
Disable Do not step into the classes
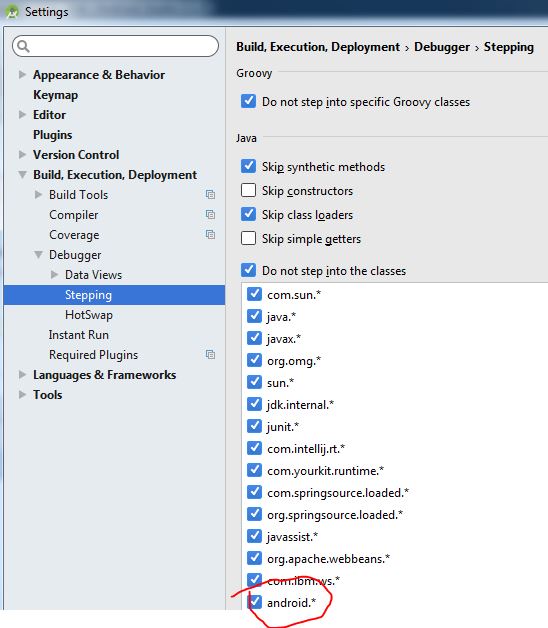[x=248, y=270]
